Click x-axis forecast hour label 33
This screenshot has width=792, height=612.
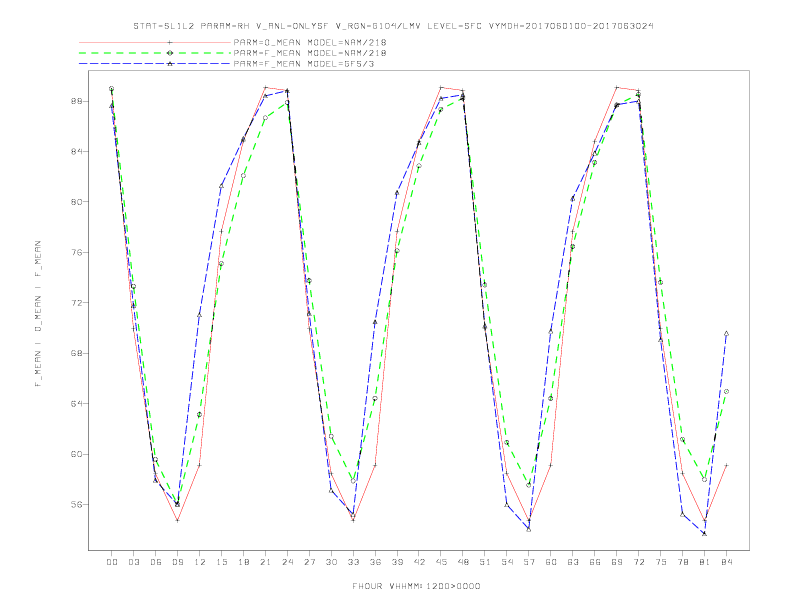(x=353, y=562)
